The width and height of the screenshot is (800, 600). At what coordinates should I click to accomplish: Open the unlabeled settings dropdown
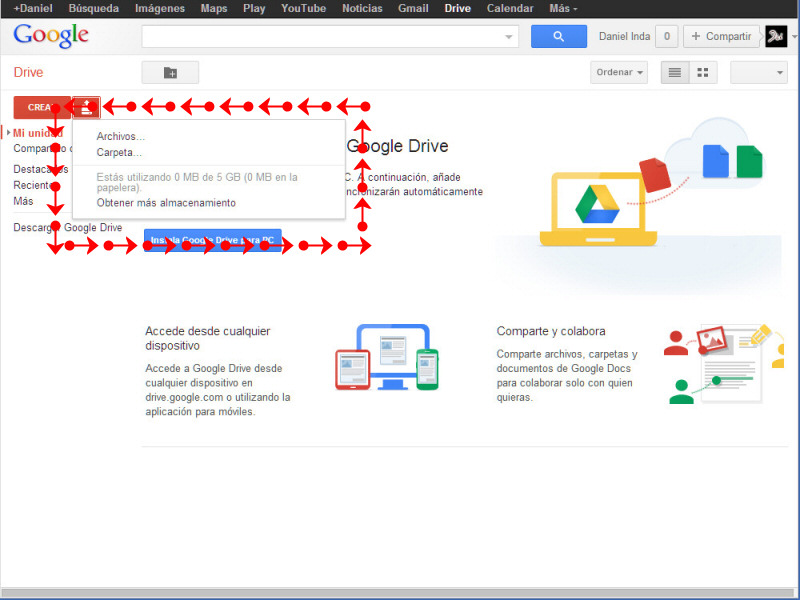759,72
